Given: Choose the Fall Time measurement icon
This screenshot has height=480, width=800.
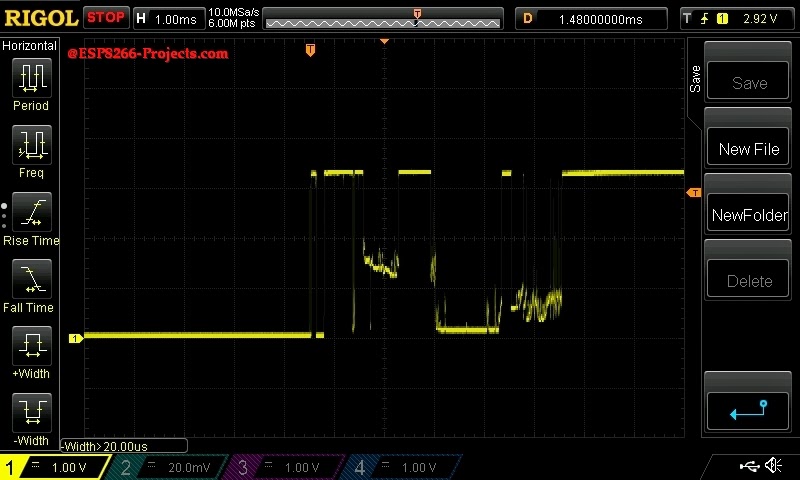Looking at the screenshot, I should coord(32,279).
